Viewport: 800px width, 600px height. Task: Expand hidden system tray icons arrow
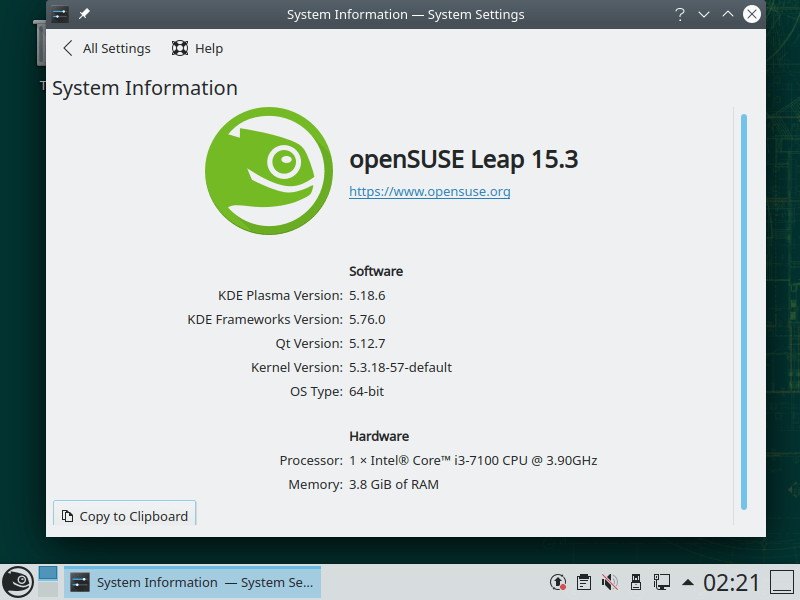pyautogui.click(x=688, y=582)
